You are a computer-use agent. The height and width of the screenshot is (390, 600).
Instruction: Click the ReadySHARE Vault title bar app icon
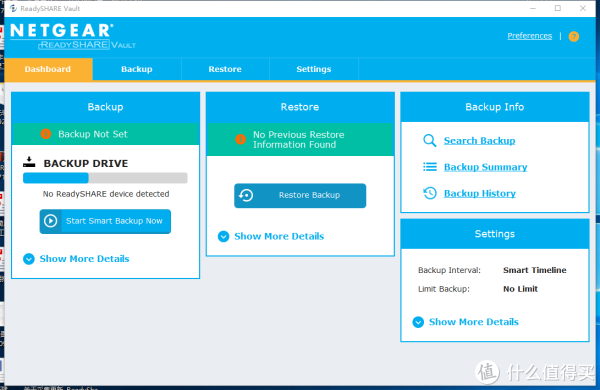pyautogui.click(x=13, y=8)
